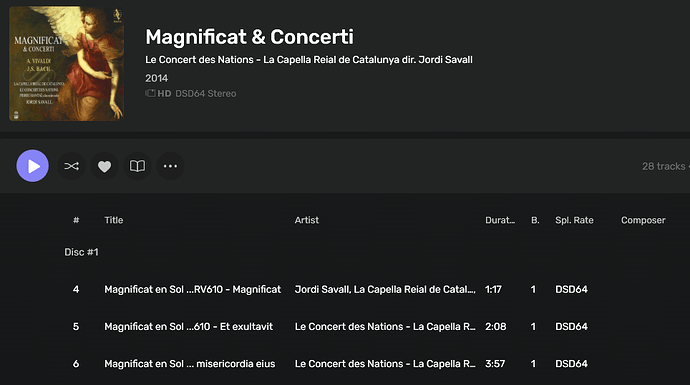
Task: Shuffle the album tracks
Action: [71, 166]
